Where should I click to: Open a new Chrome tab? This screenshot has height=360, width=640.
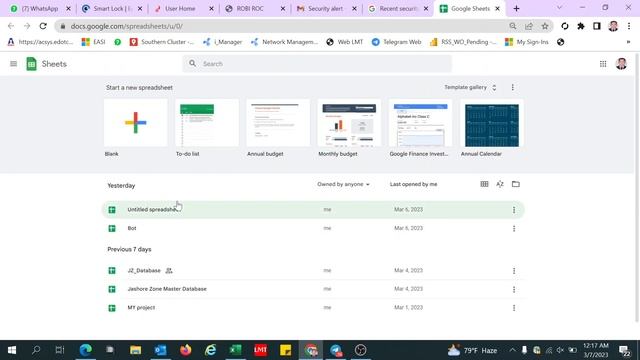tap(516, 9)
